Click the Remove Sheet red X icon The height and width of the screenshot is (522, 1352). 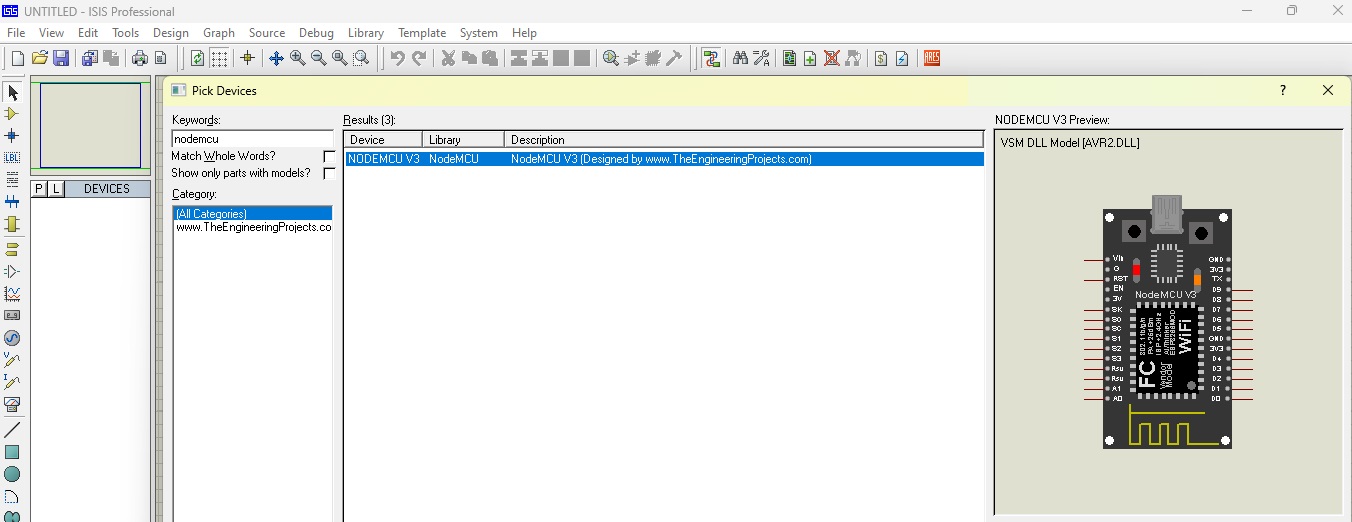831,58
